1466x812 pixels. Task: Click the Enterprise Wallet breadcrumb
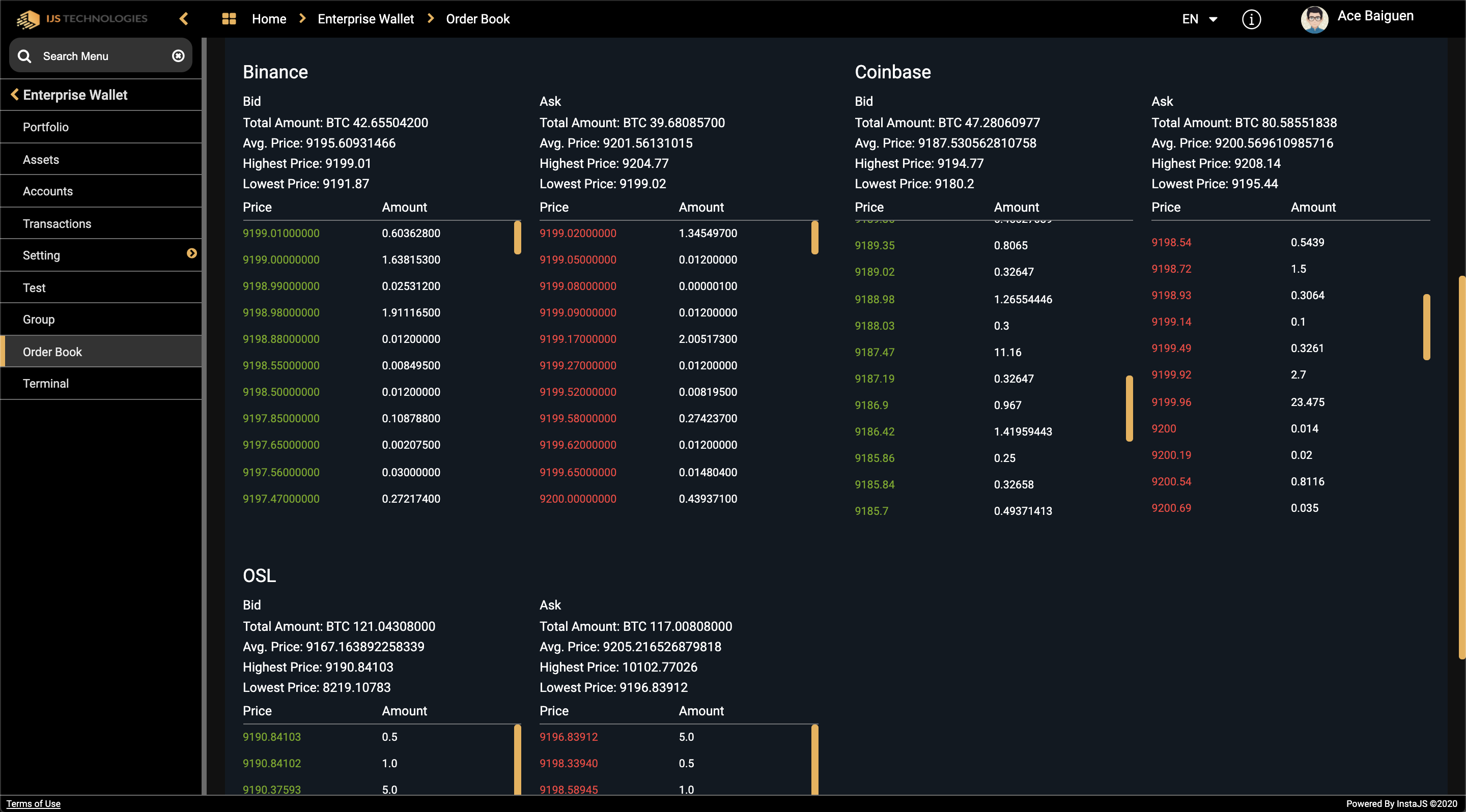(365, 19)
